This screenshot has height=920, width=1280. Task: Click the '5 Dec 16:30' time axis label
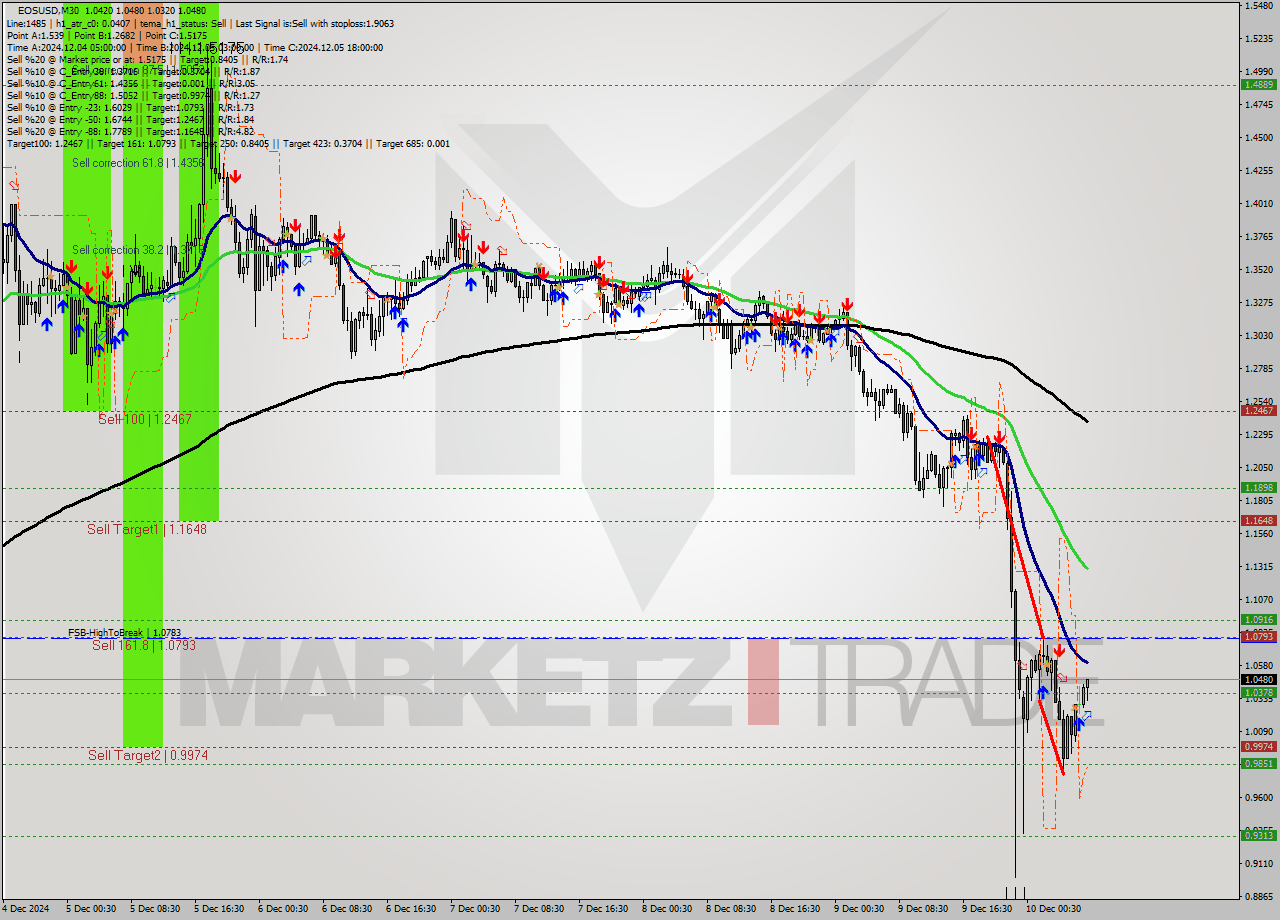tap(219, 909)
